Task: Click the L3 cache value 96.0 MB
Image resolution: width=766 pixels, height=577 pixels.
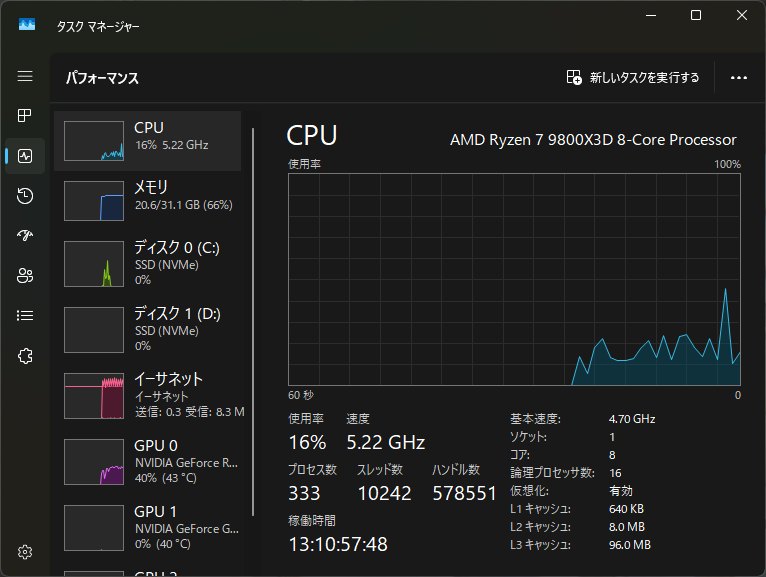Action: click(630, 545)
